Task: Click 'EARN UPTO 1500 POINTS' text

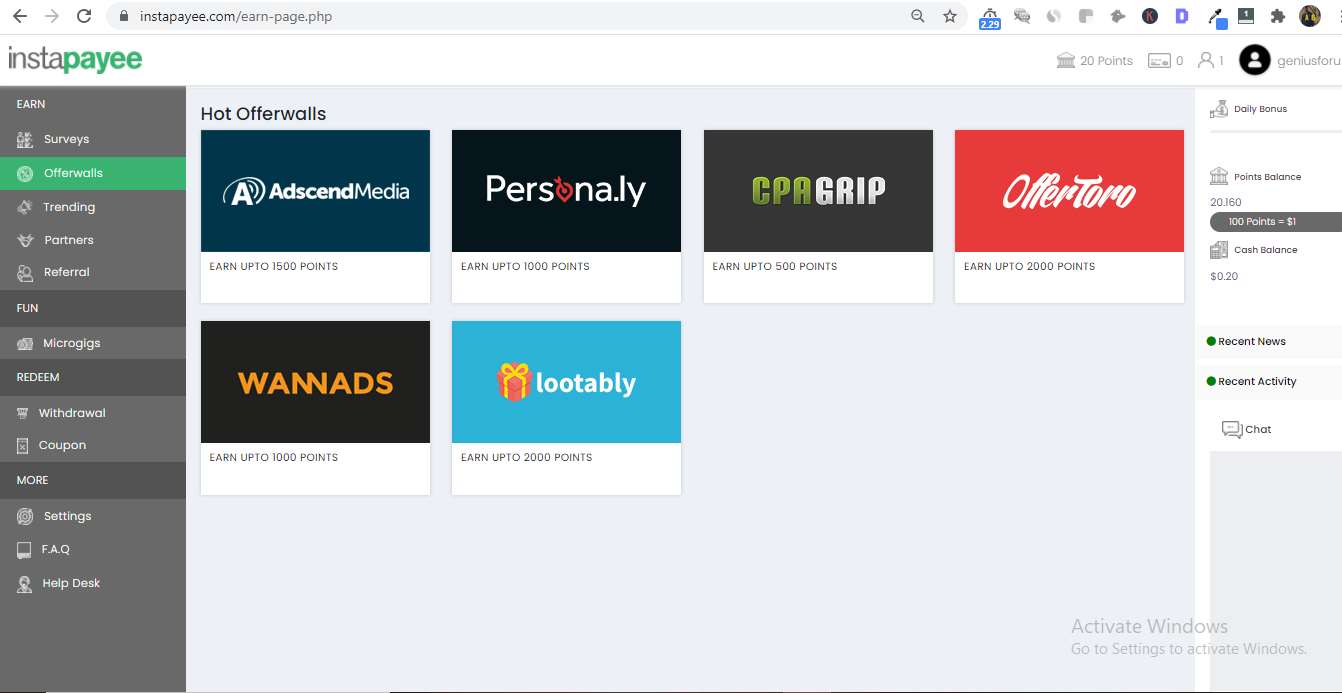Action: tap(274, 267)
